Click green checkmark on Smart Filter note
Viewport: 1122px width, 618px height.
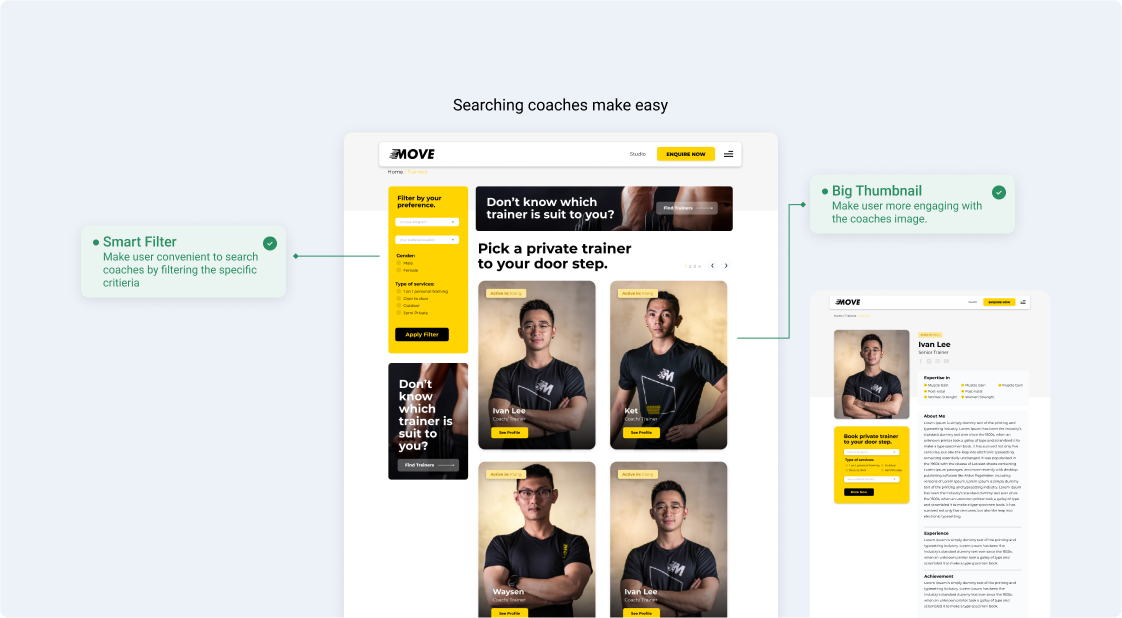click(270, 243)
